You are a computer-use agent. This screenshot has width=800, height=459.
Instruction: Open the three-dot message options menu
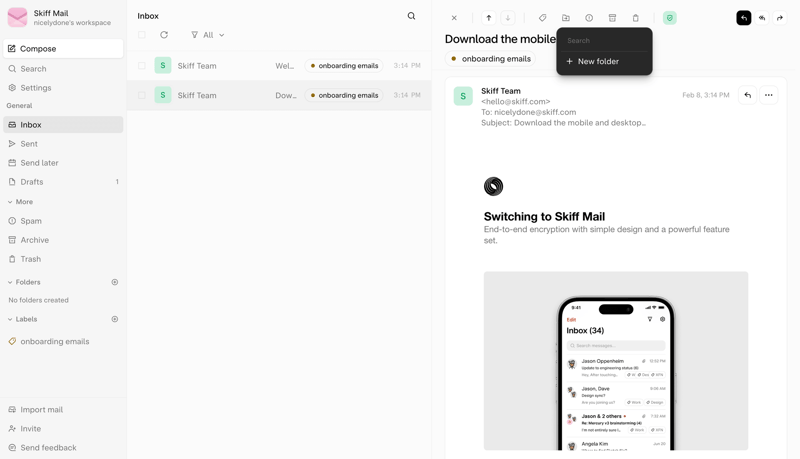pos(768,95)
